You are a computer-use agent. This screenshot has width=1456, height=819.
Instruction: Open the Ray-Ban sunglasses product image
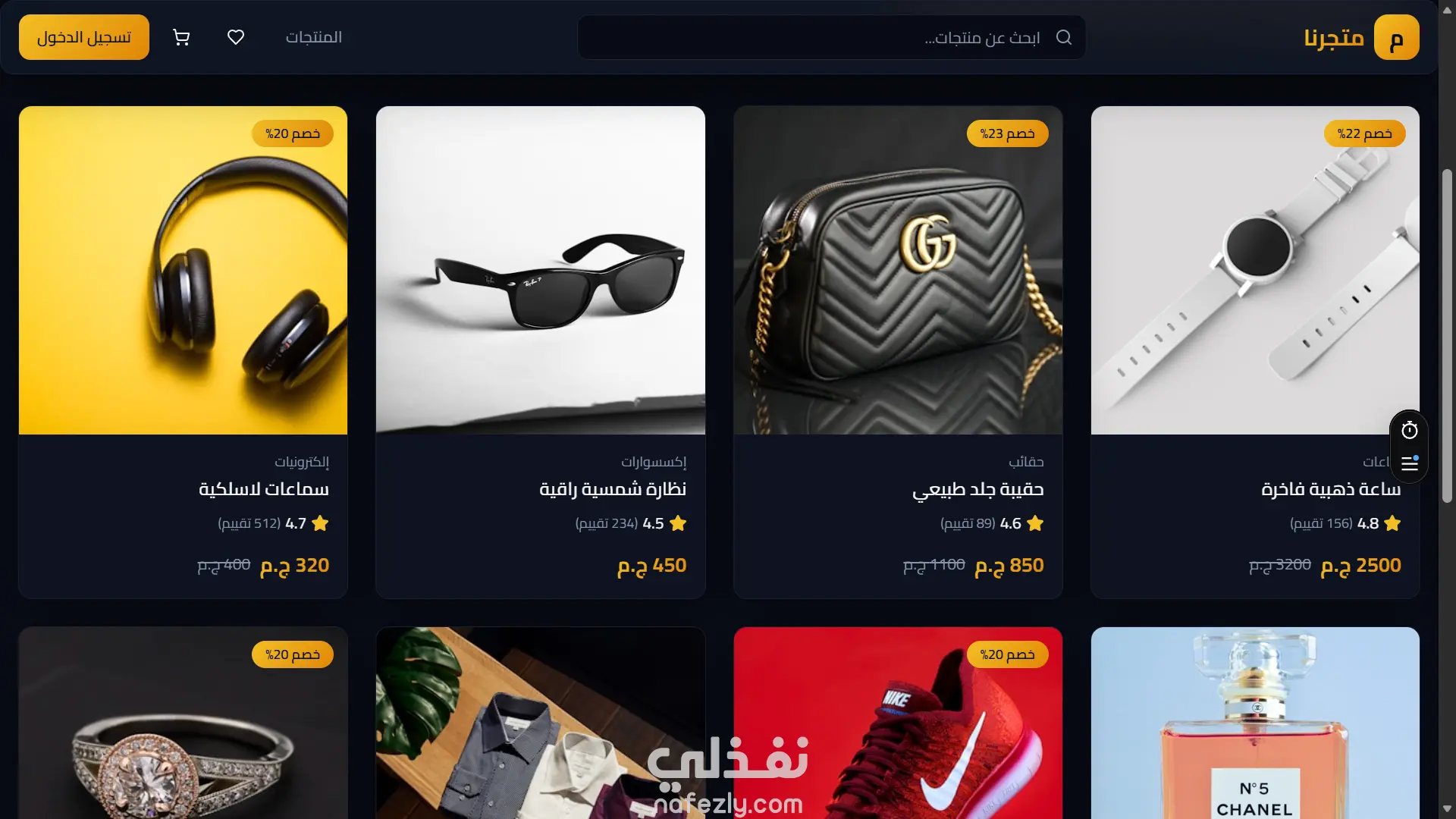click(541, 270)
